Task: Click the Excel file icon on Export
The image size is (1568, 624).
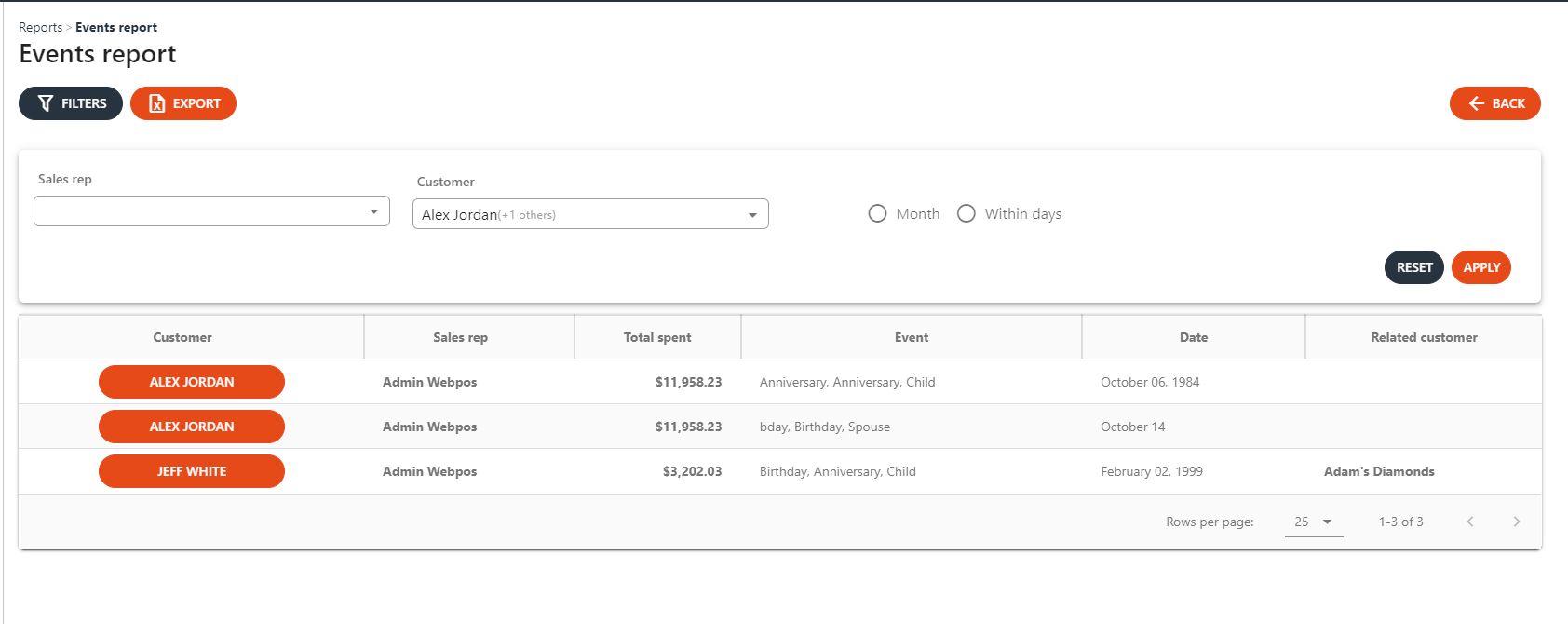Action: click(157, 103)
